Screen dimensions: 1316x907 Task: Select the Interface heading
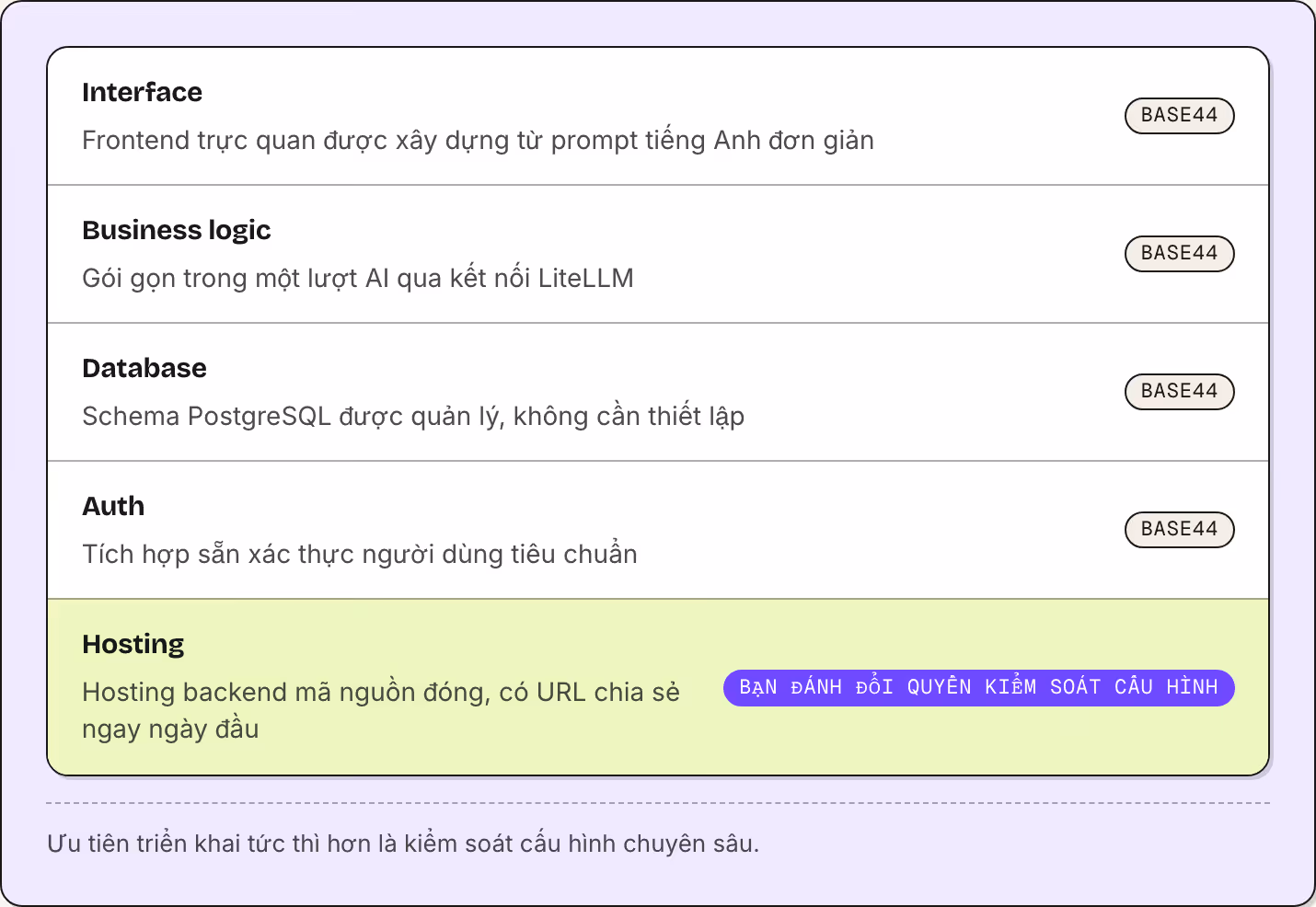[x=142, y=93]
